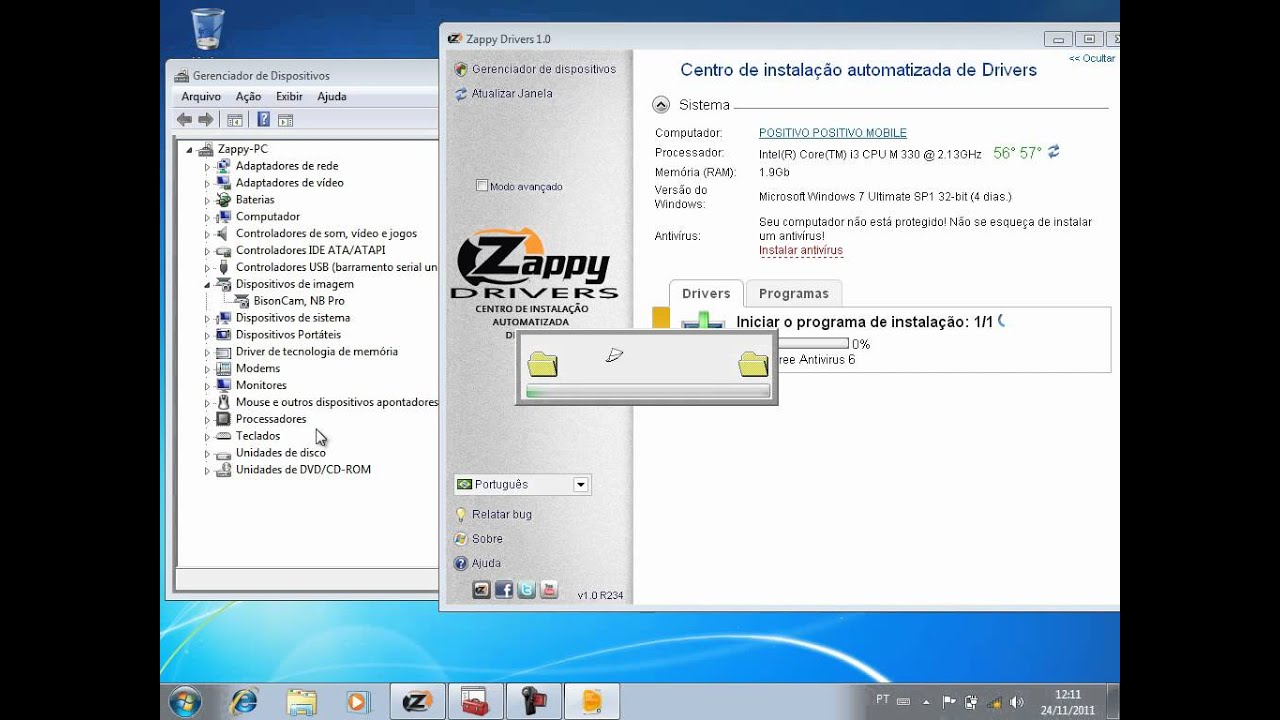1280x720 pixels.
Task: Select the Drivers tab
Action: pos(706,293)
